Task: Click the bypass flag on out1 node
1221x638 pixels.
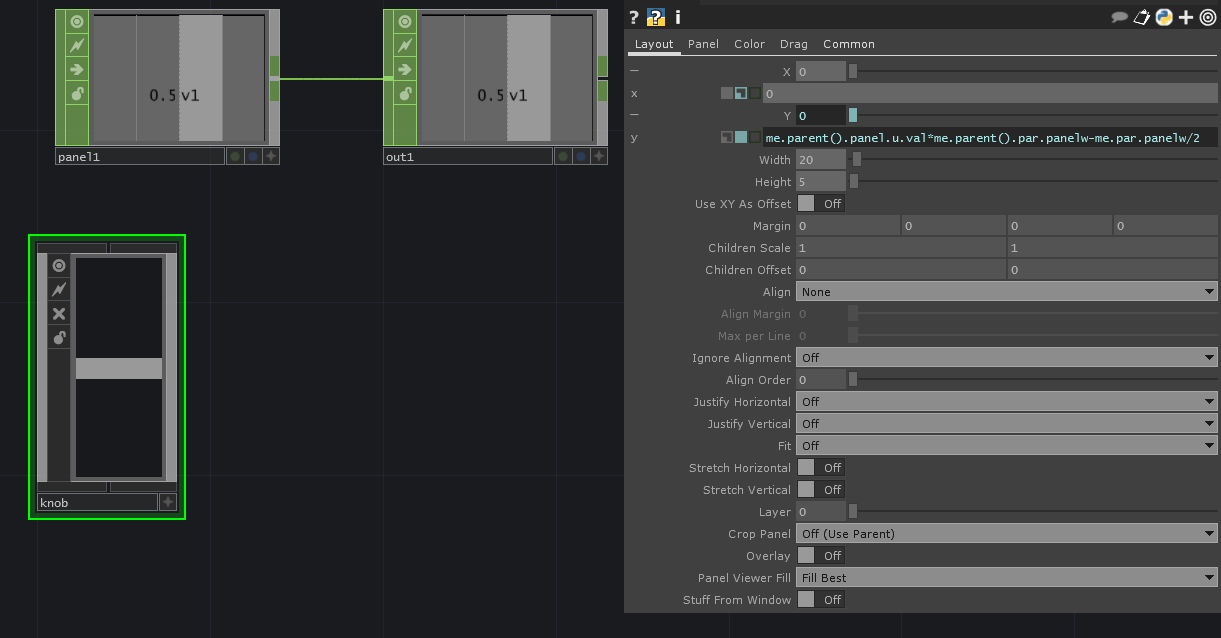Action: pyautogui.click(x=405, y=45)
